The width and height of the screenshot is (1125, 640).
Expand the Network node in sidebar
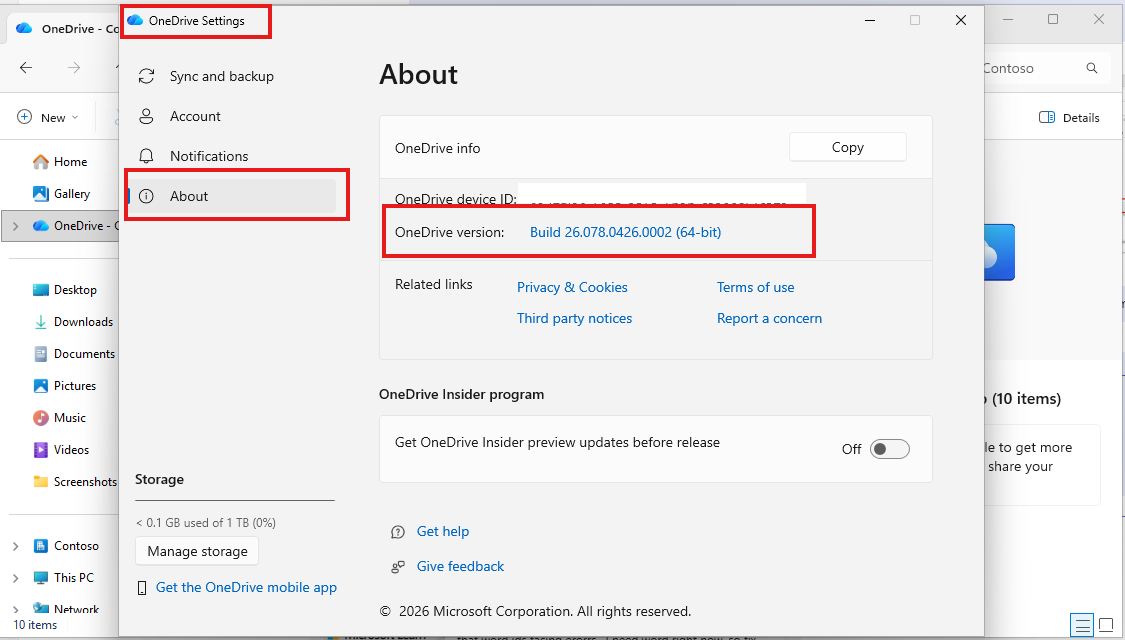coord(15,609)
